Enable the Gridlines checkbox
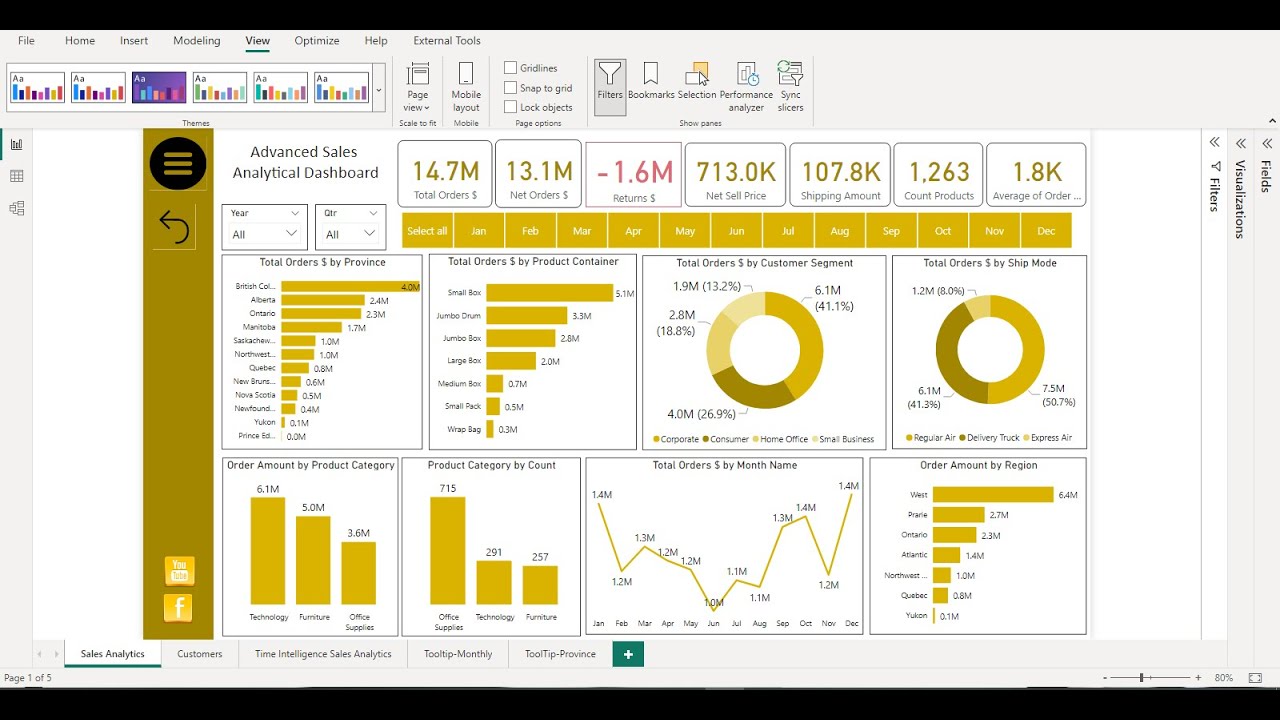The width and height of the screenshot is (1280, 720). point(511,68)
